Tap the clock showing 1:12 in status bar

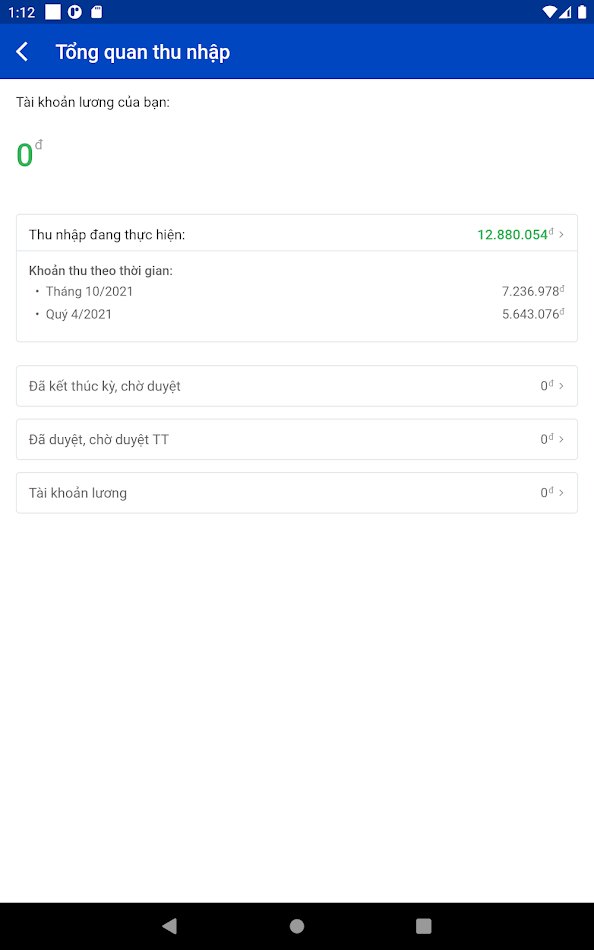click(18, 11)
